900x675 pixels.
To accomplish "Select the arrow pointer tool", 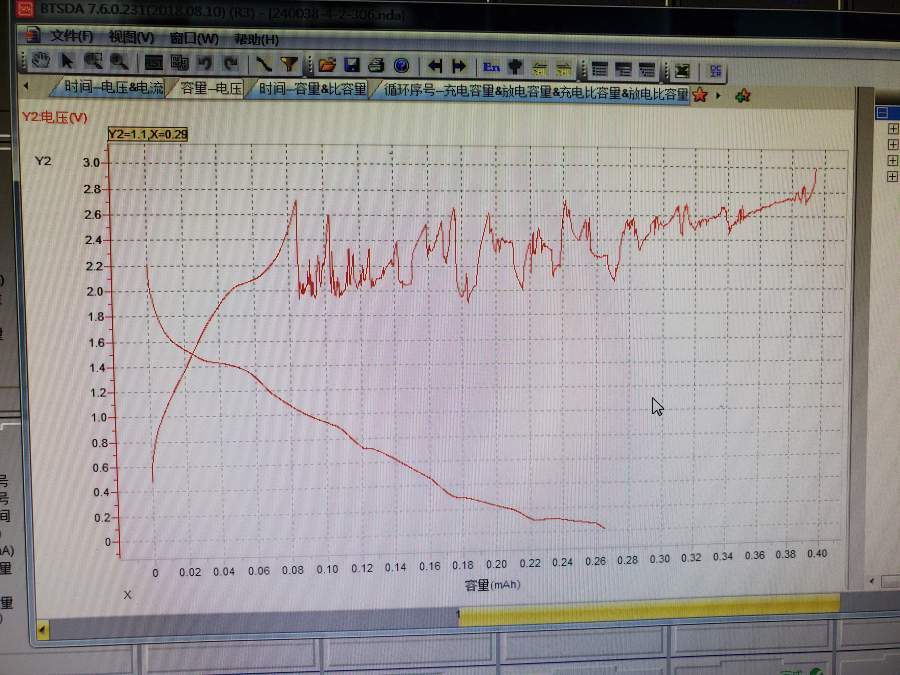I will [68, 63].
